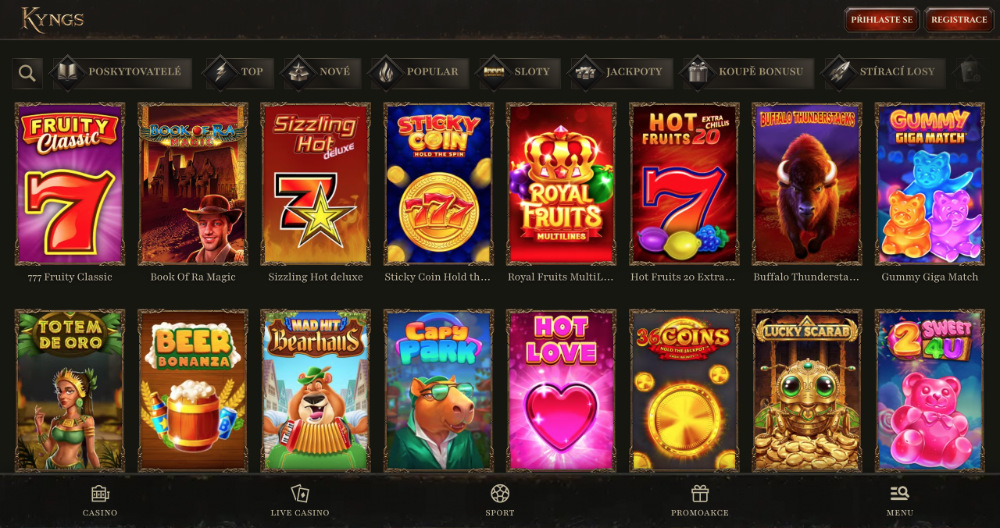Filter by Sloty category

(520, 72)
